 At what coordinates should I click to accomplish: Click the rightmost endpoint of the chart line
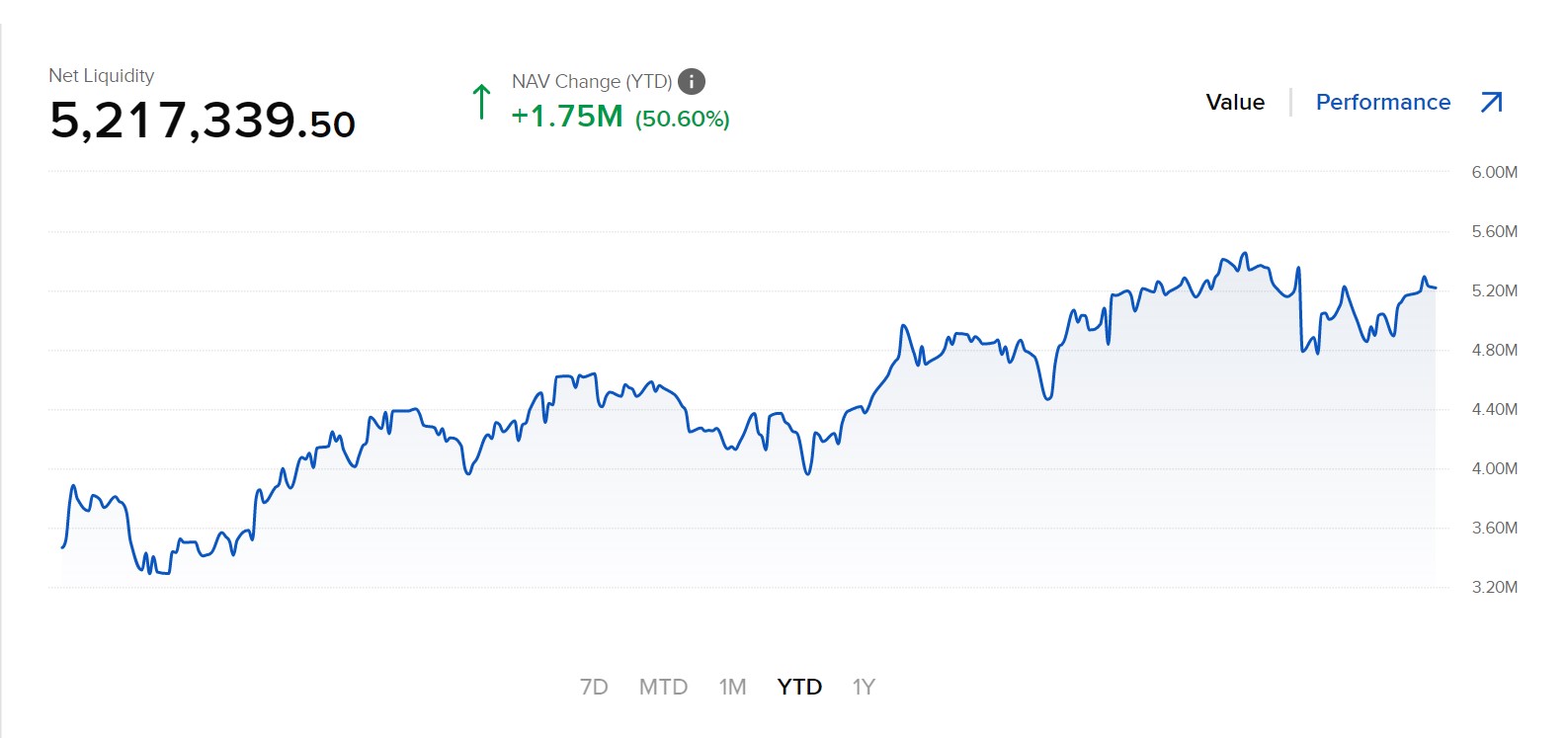(x=1435, y=288)
